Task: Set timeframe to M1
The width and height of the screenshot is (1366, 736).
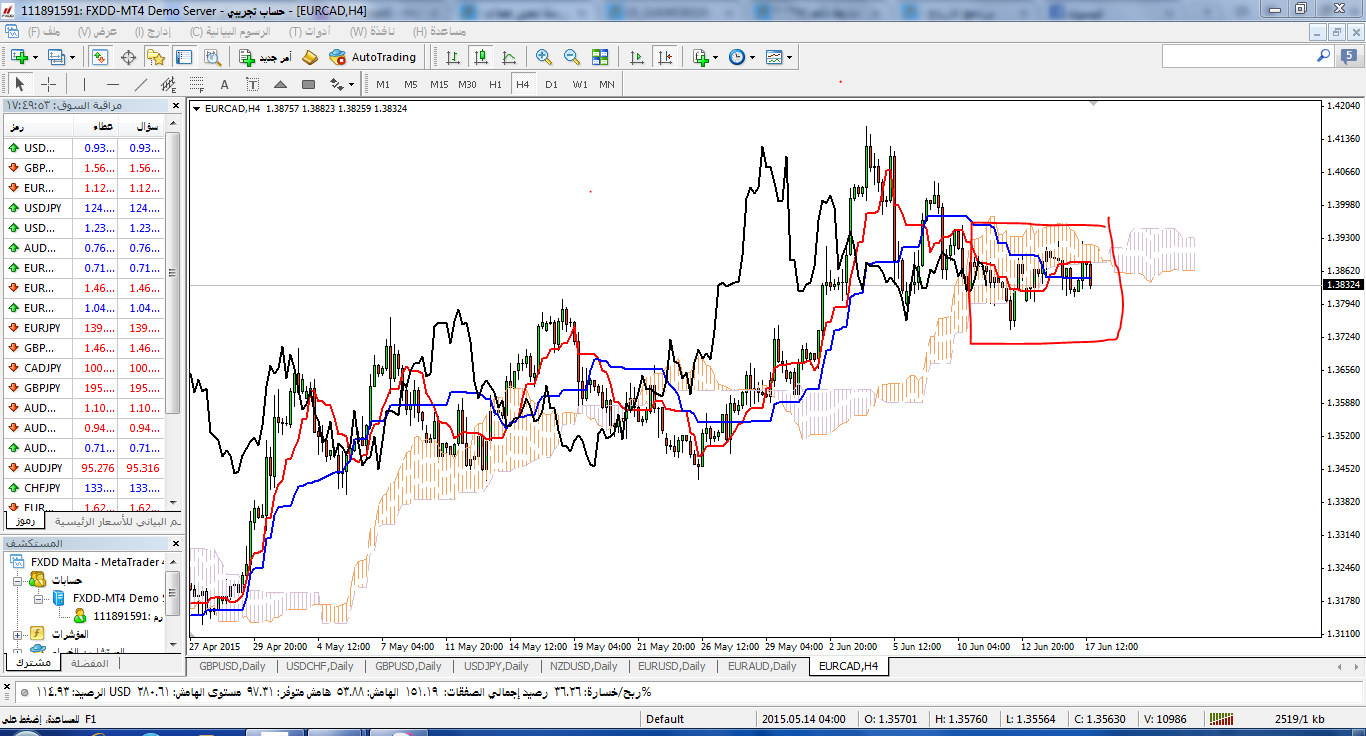Action: [x=383, y=84]
